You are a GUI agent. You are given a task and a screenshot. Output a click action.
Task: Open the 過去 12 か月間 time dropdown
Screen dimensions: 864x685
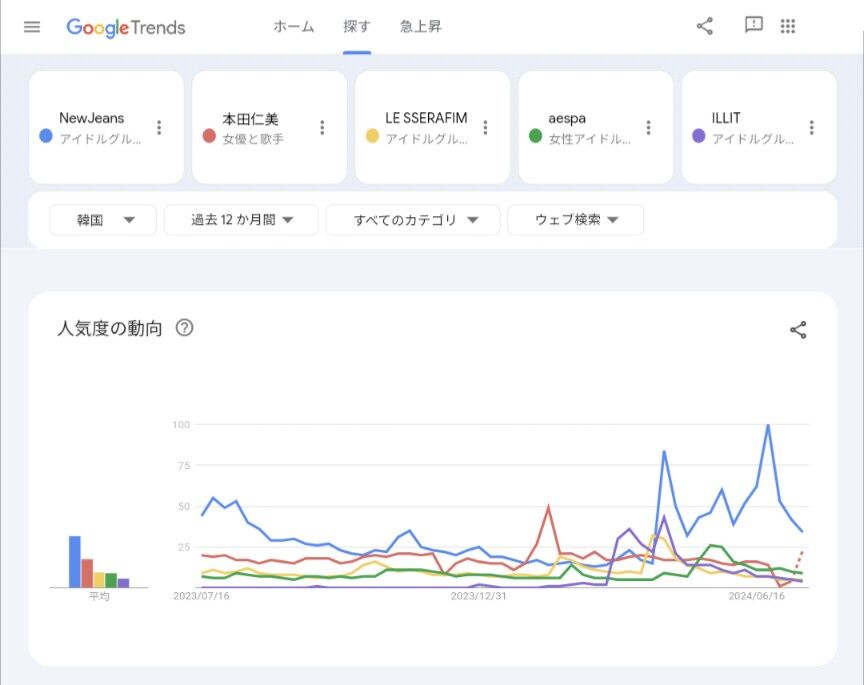(241, 220)
